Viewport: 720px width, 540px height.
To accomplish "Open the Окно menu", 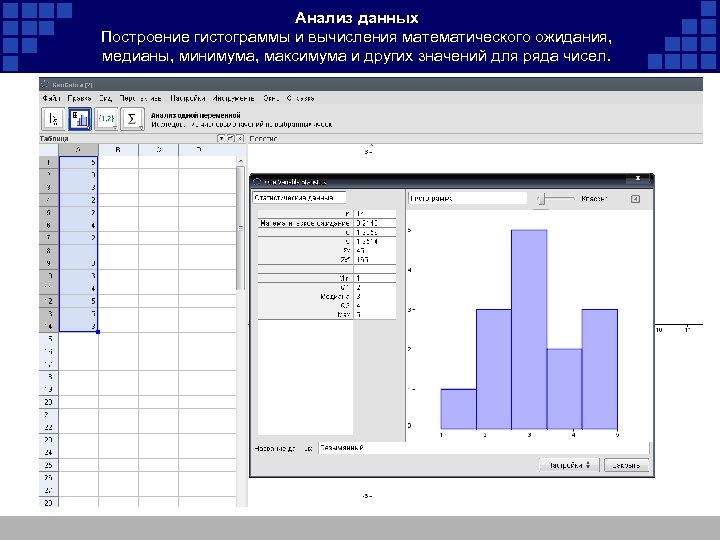I will [271, 98].
